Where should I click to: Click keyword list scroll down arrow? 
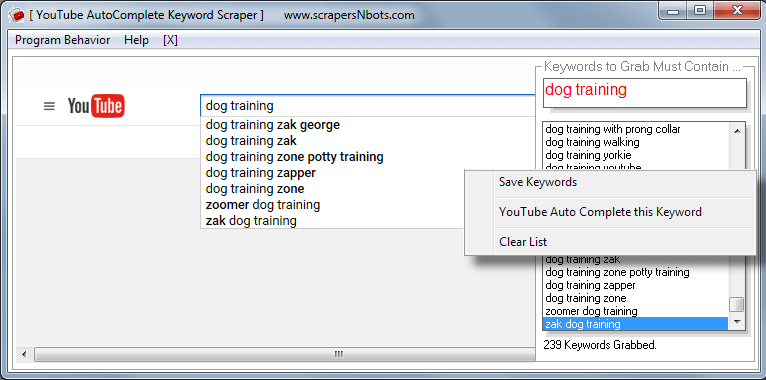pos(737,323)
